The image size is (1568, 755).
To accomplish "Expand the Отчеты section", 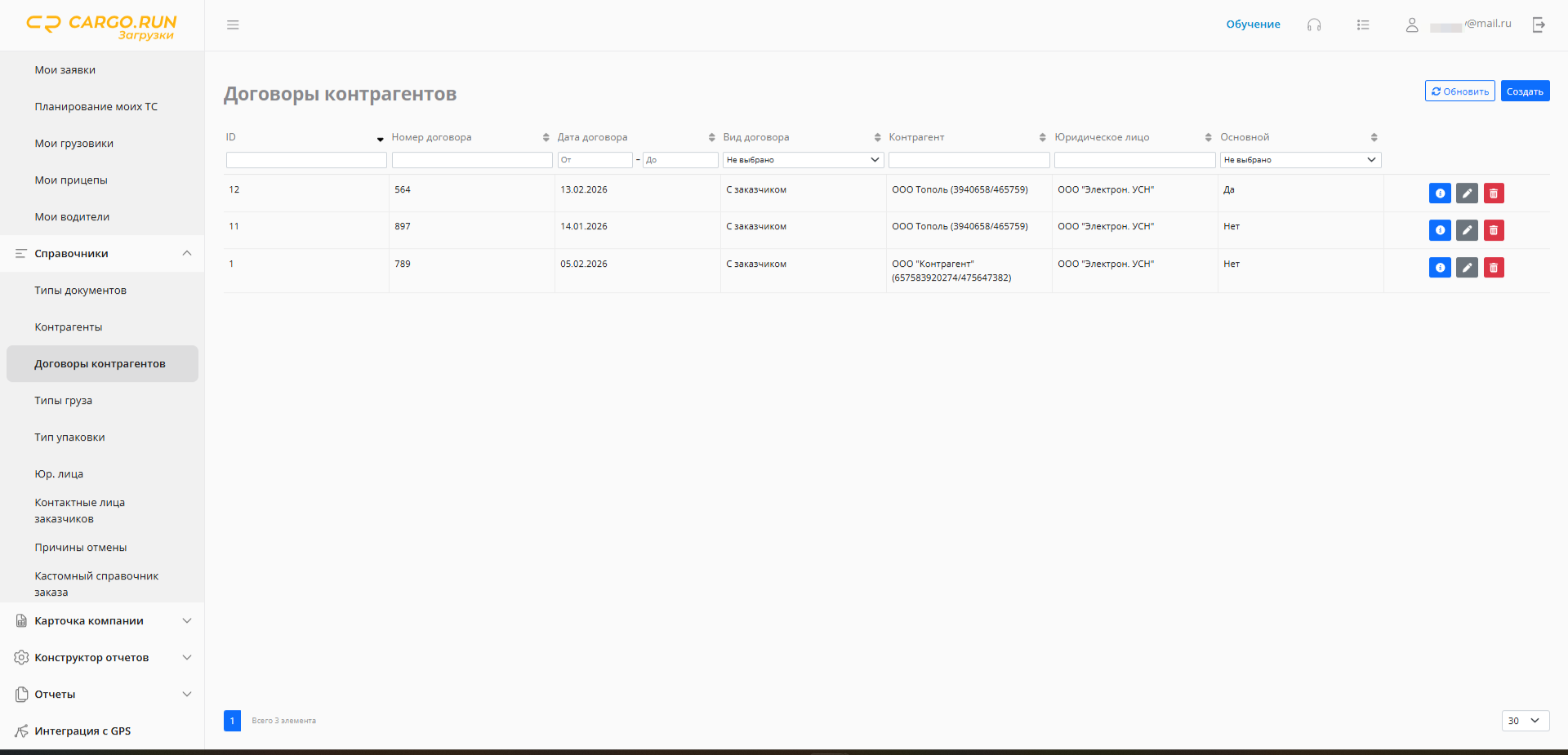I will [102, 695].
